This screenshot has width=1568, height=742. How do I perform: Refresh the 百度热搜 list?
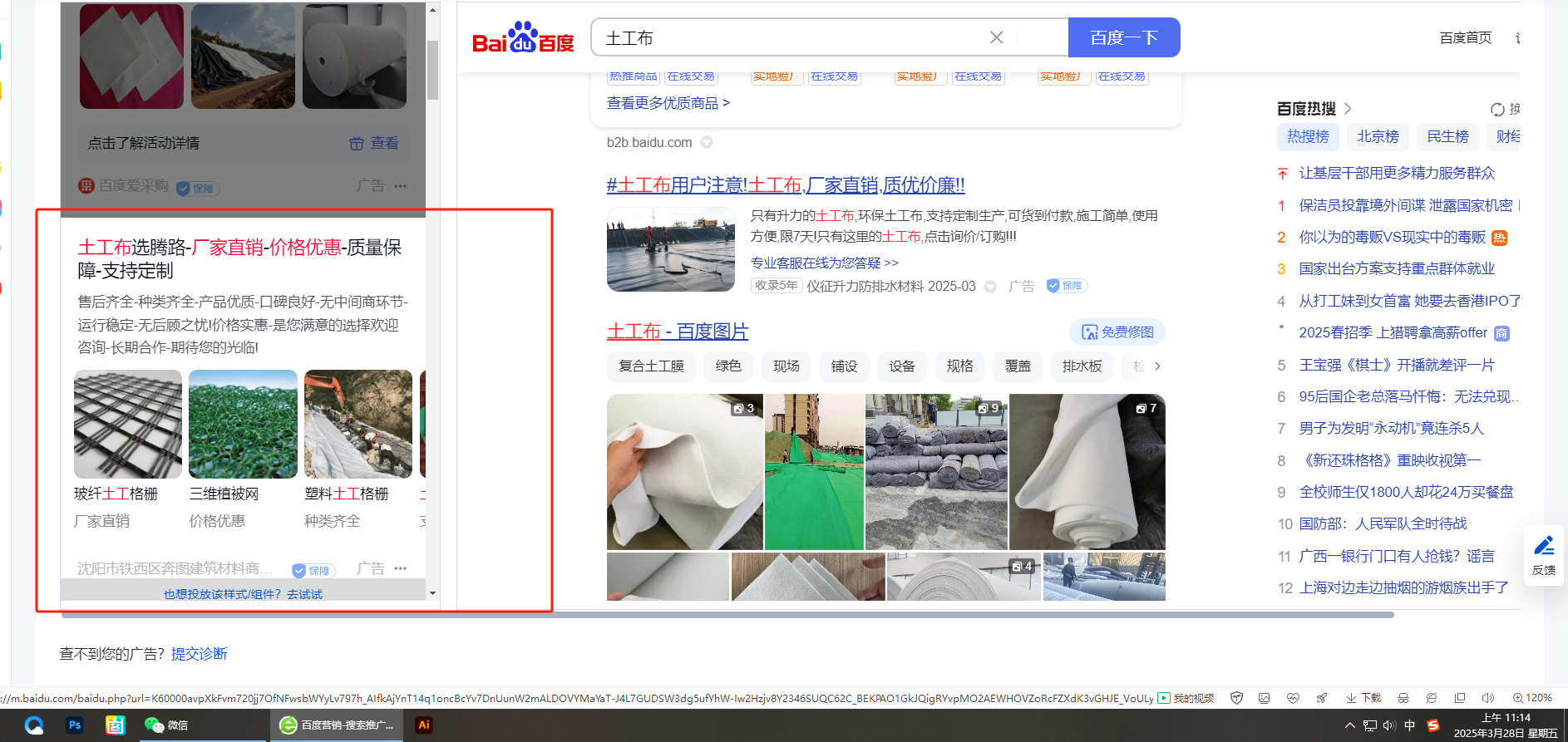1497,109
